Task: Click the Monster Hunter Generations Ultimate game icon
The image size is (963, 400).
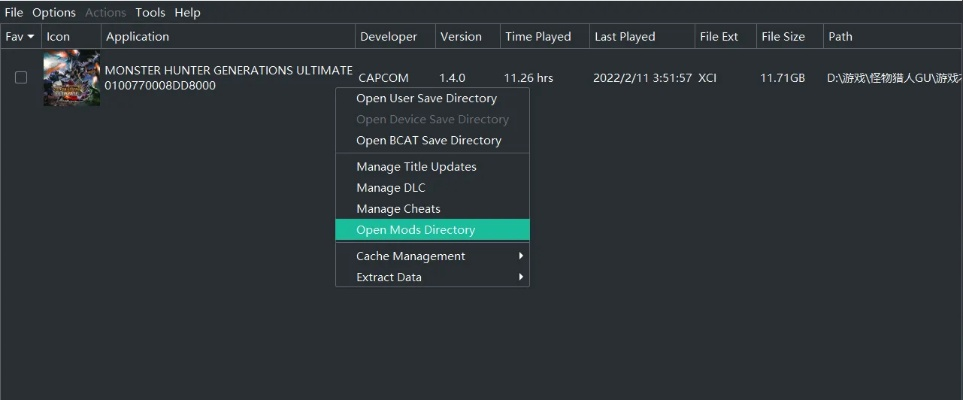Action: tap(71, 78)
